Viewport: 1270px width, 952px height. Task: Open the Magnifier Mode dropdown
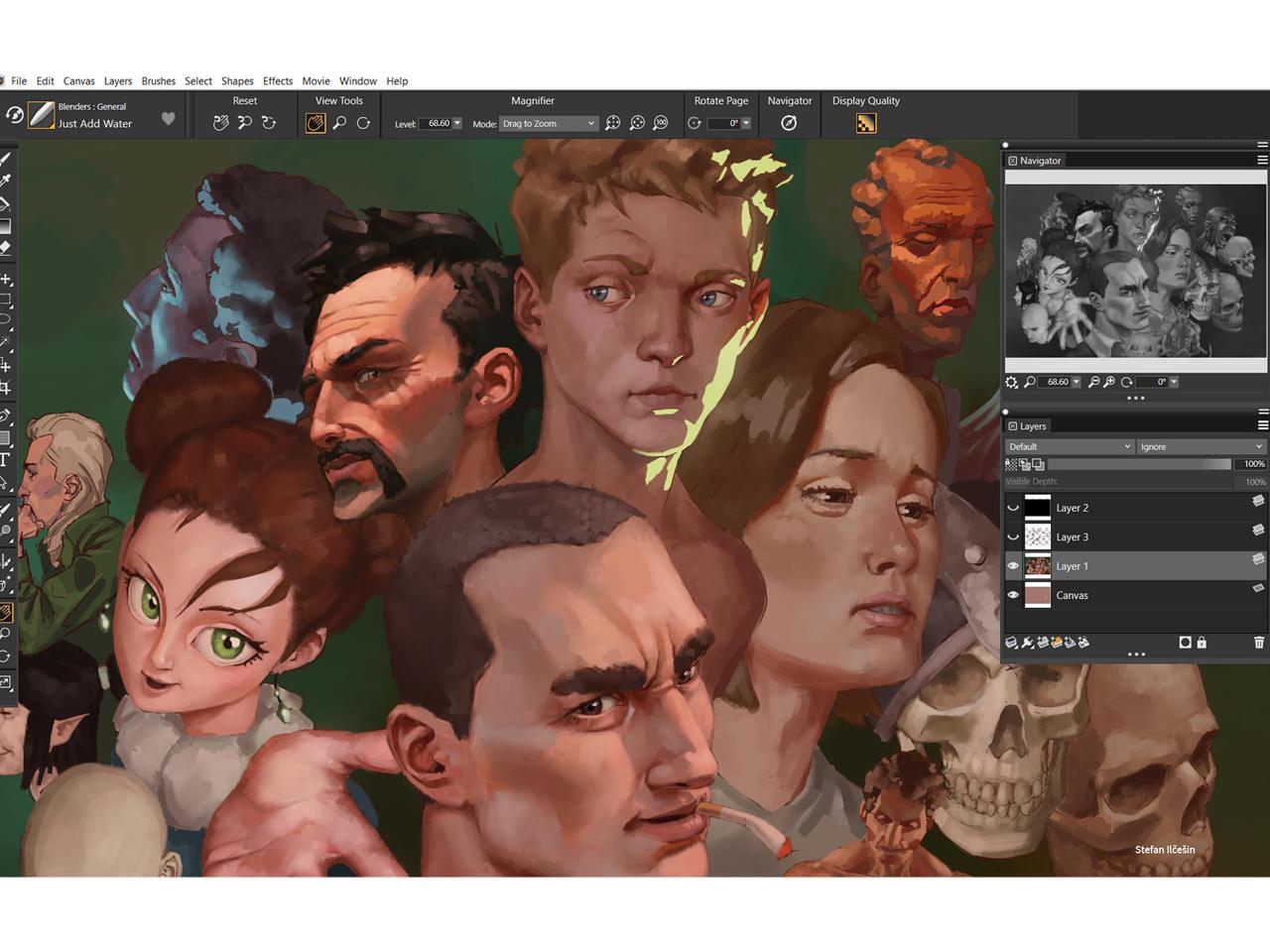(548, 124)
